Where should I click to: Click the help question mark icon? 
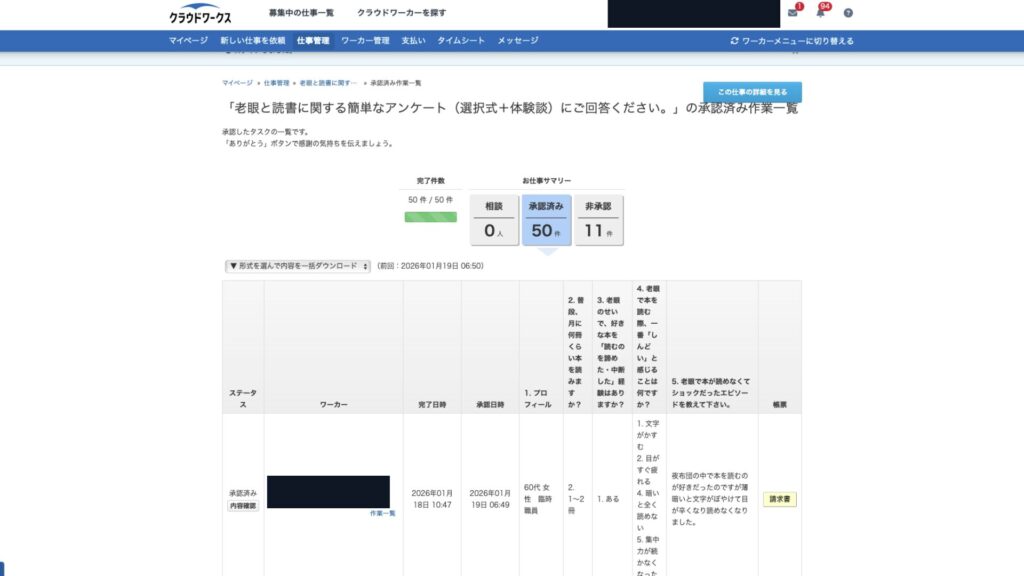pyautogui.click(x=848, y=13)
